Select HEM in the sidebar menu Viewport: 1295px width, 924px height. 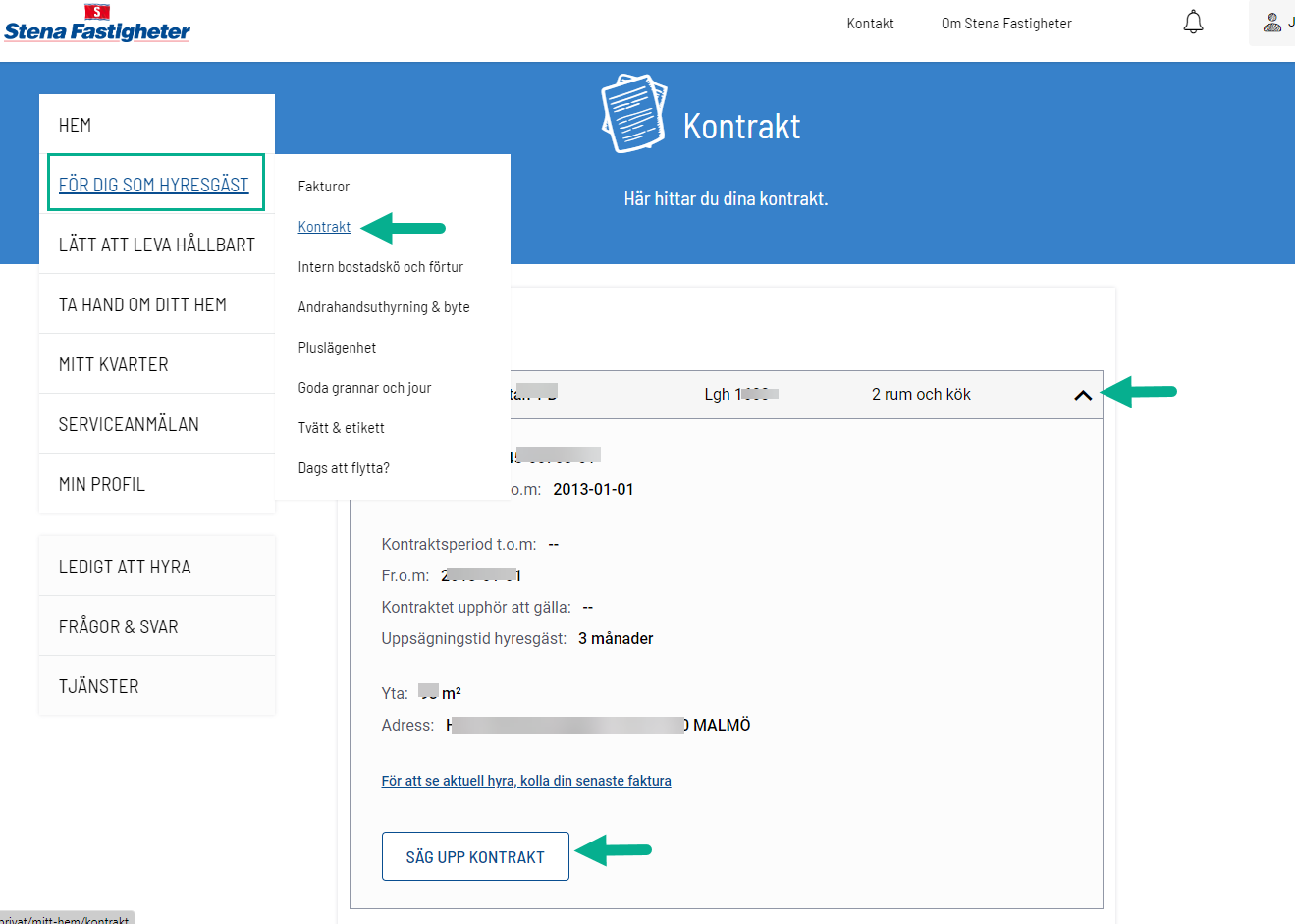click(76, 125)
